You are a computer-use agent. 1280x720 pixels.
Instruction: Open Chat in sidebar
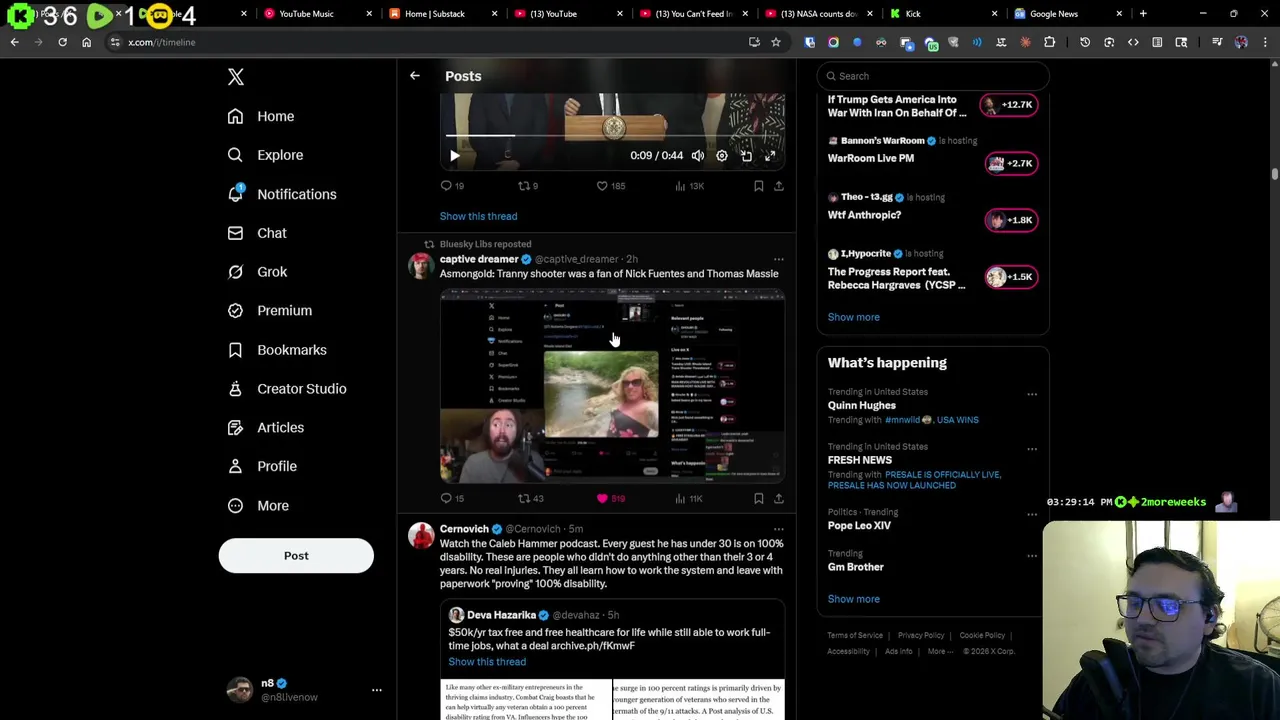click(257, 233)
